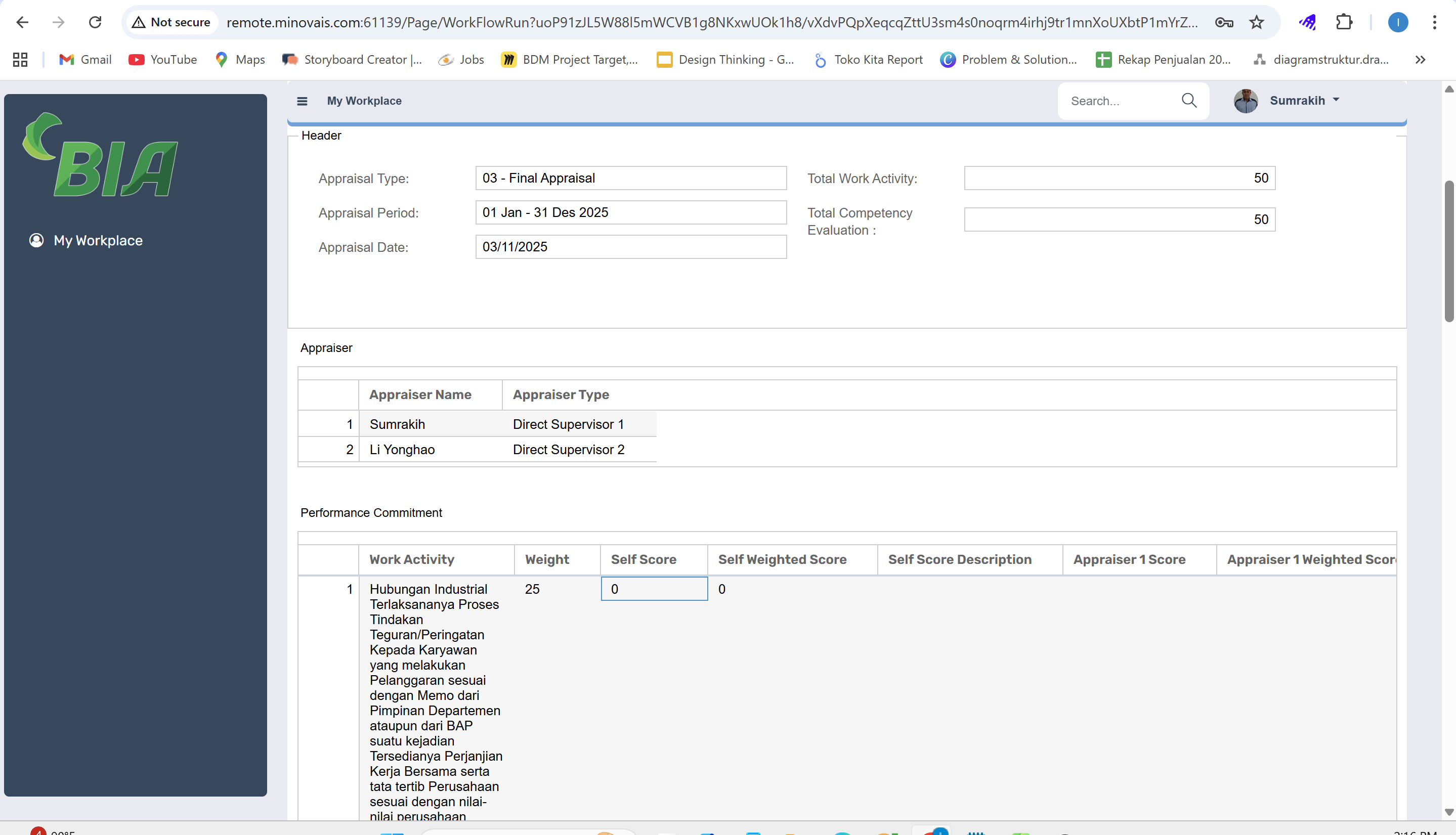Expand the Sumrakih user dropdown
Screen dimensions: 1456x835
1336,100
